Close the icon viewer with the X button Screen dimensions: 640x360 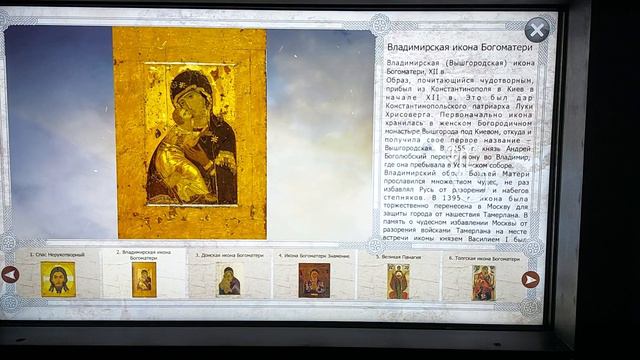click(537, 30)
